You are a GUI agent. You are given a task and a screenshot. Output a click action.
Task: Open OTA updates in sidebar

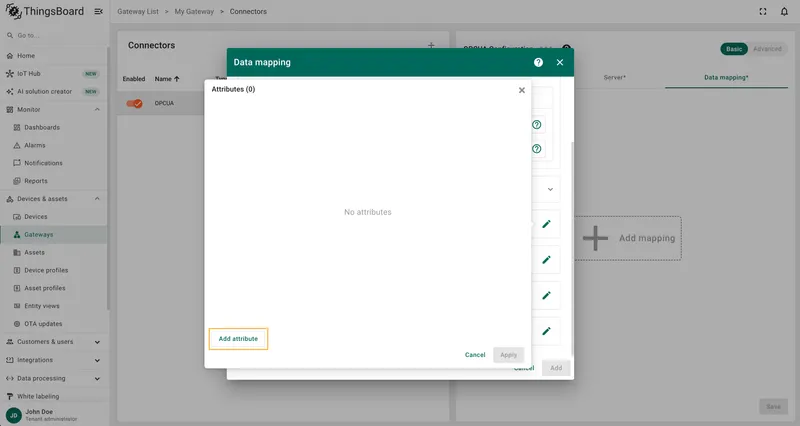tap(54, 323)
